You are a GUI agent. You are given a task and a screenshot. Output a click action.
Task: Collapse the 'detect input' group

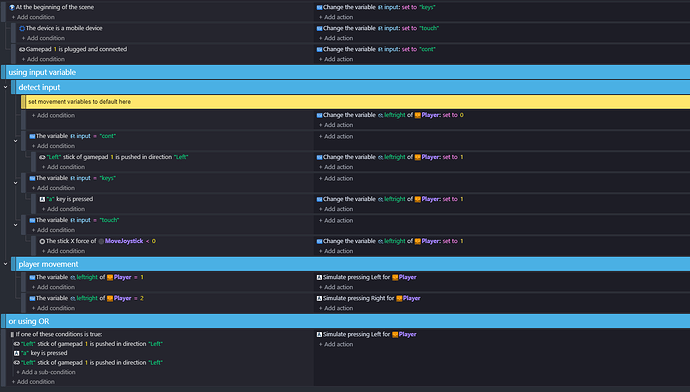(x=6, y=87)
